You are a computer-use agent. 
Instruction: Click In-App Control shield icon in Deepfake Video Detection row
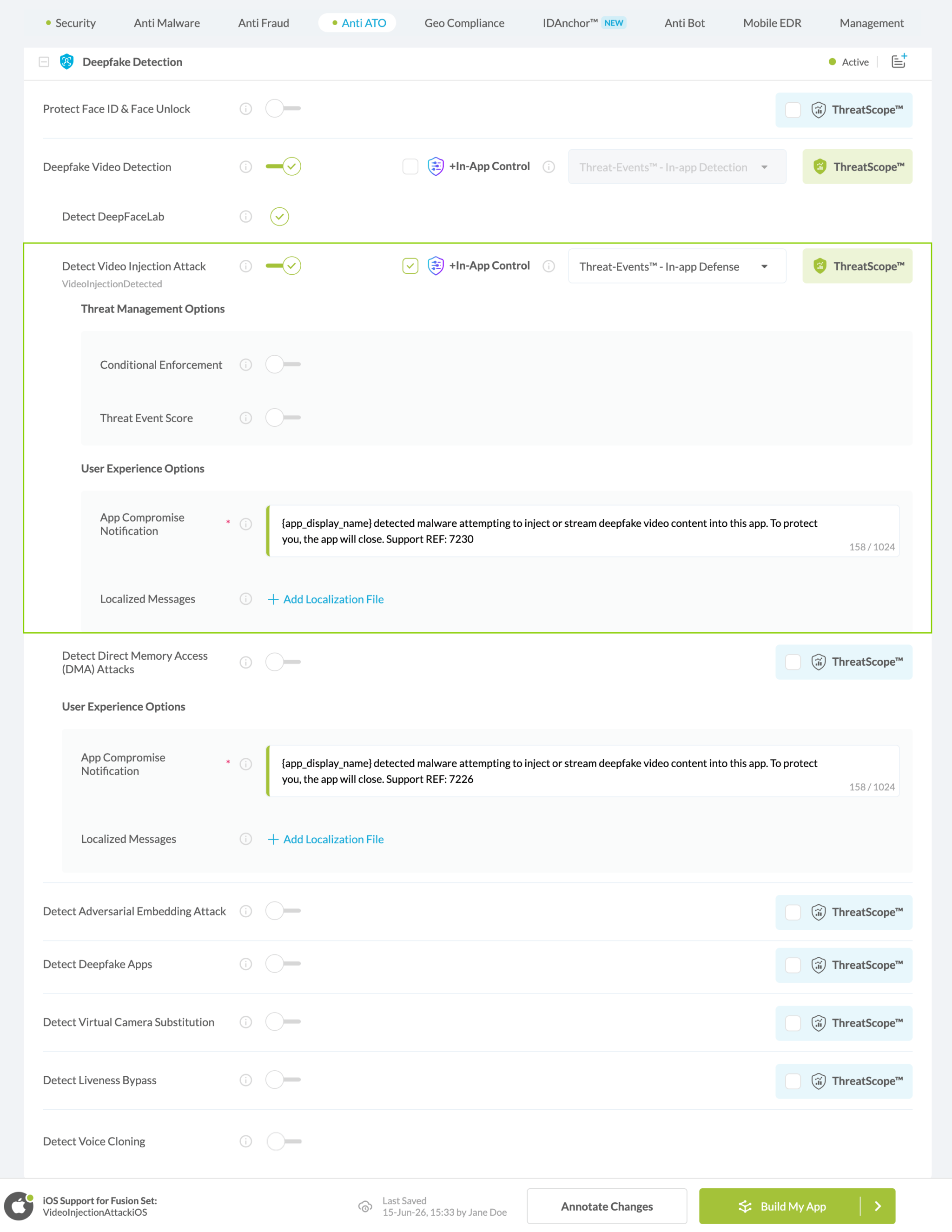tap(436, 166)
